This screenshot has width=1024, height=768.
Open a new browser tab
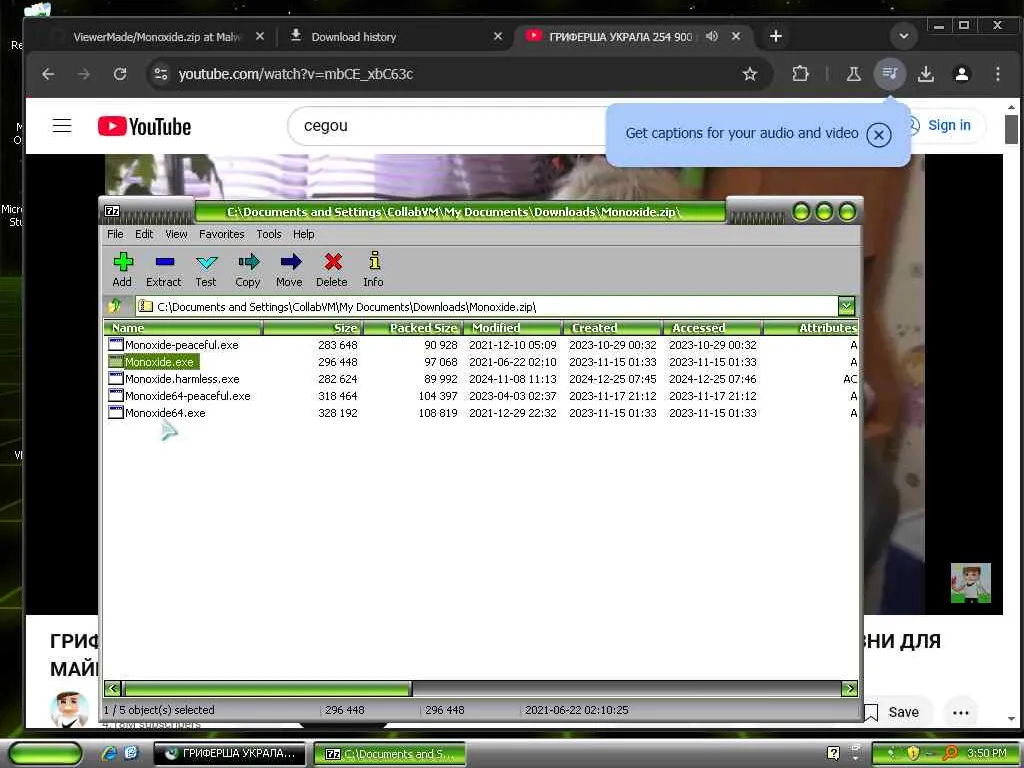point(776,37)
